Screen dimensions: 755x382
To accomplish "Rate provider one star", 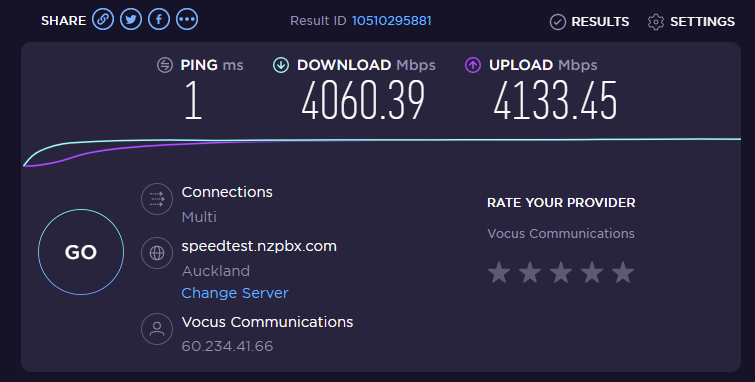I will pyautogui.click(x=499, y=272).
